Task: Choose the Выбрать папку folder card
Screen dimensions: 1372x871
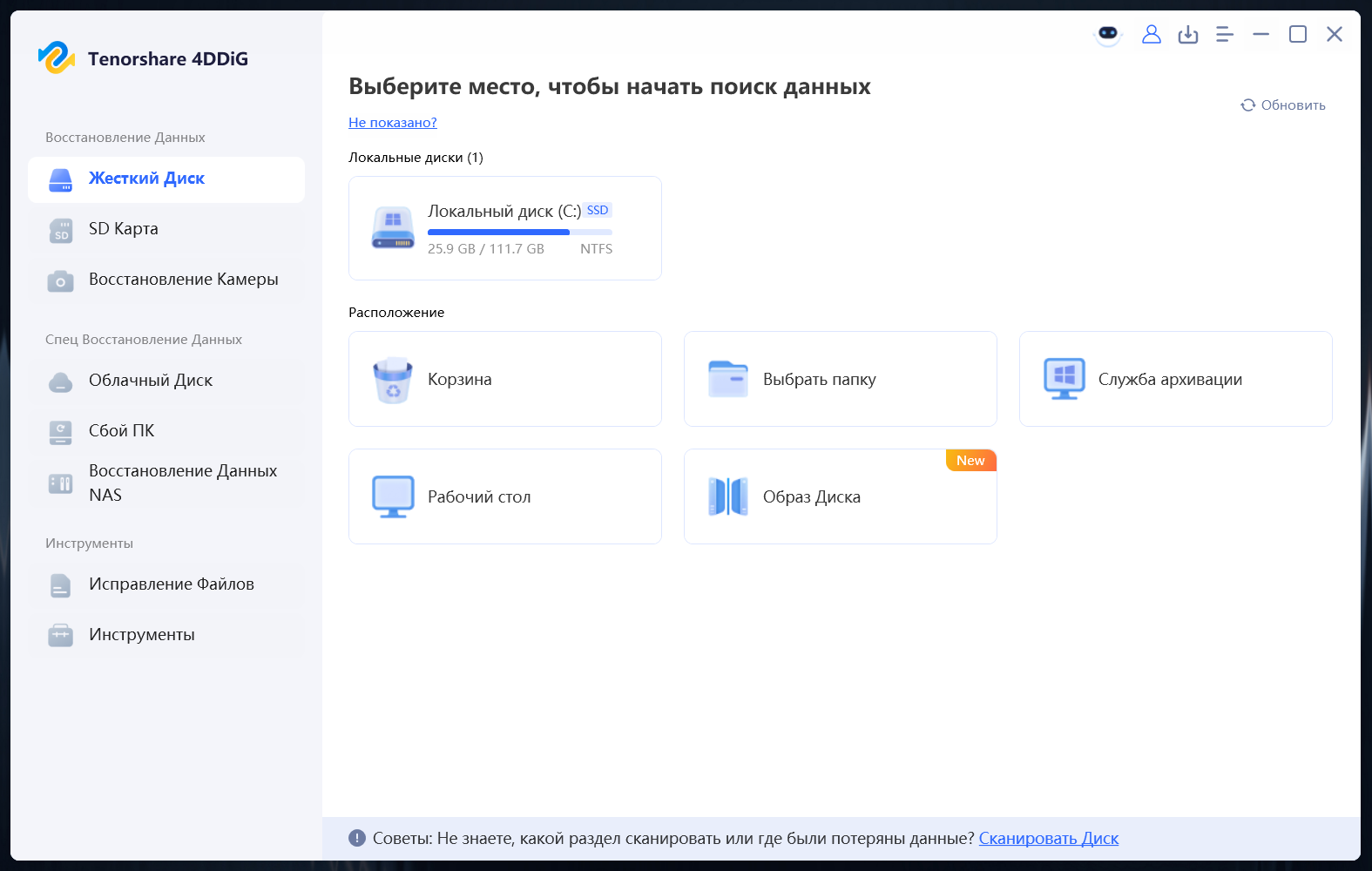Action: click(841, 379)
